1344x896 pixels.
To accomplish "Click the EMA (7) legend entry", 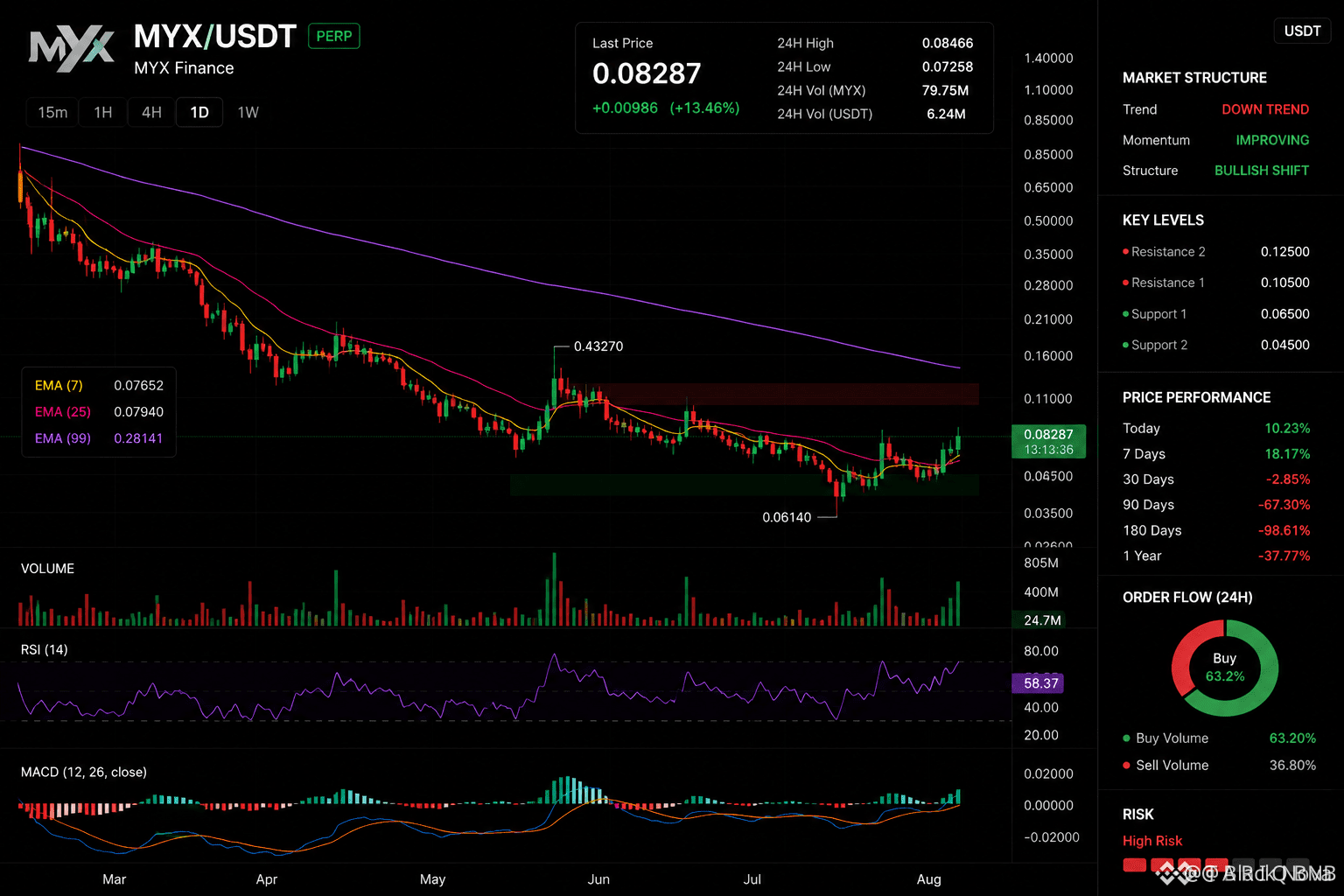I will tap(99, 385).
